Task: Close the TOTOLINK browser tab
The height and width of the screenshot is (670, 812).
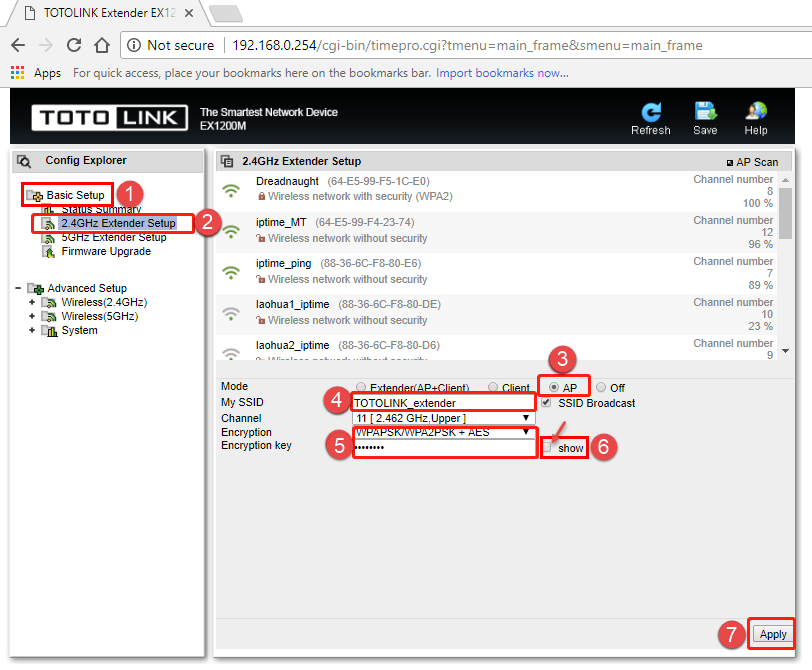Action: (189, 13)
